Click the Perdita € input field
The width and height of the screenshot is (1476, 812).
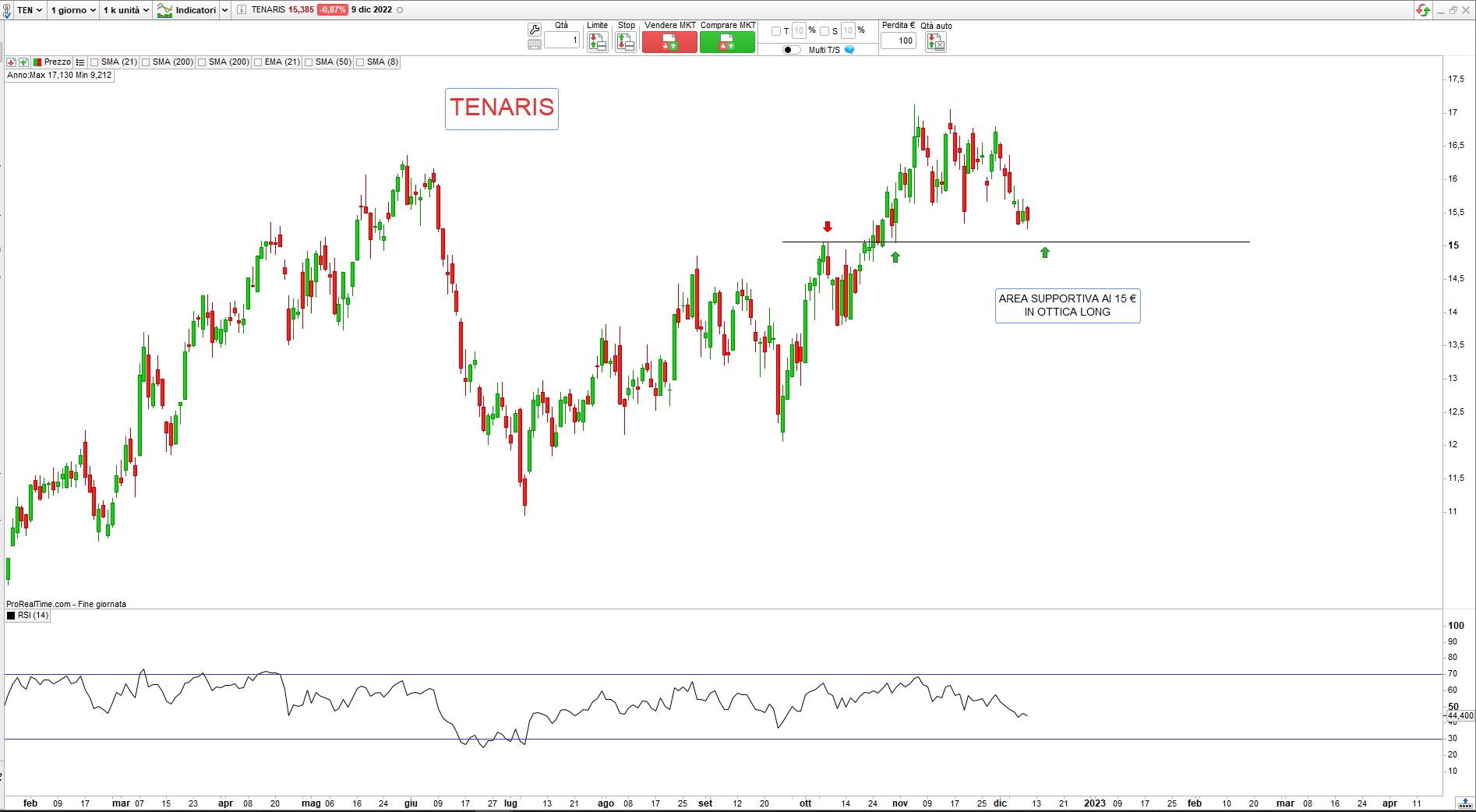pyautogui.click(x=898, y=41)
